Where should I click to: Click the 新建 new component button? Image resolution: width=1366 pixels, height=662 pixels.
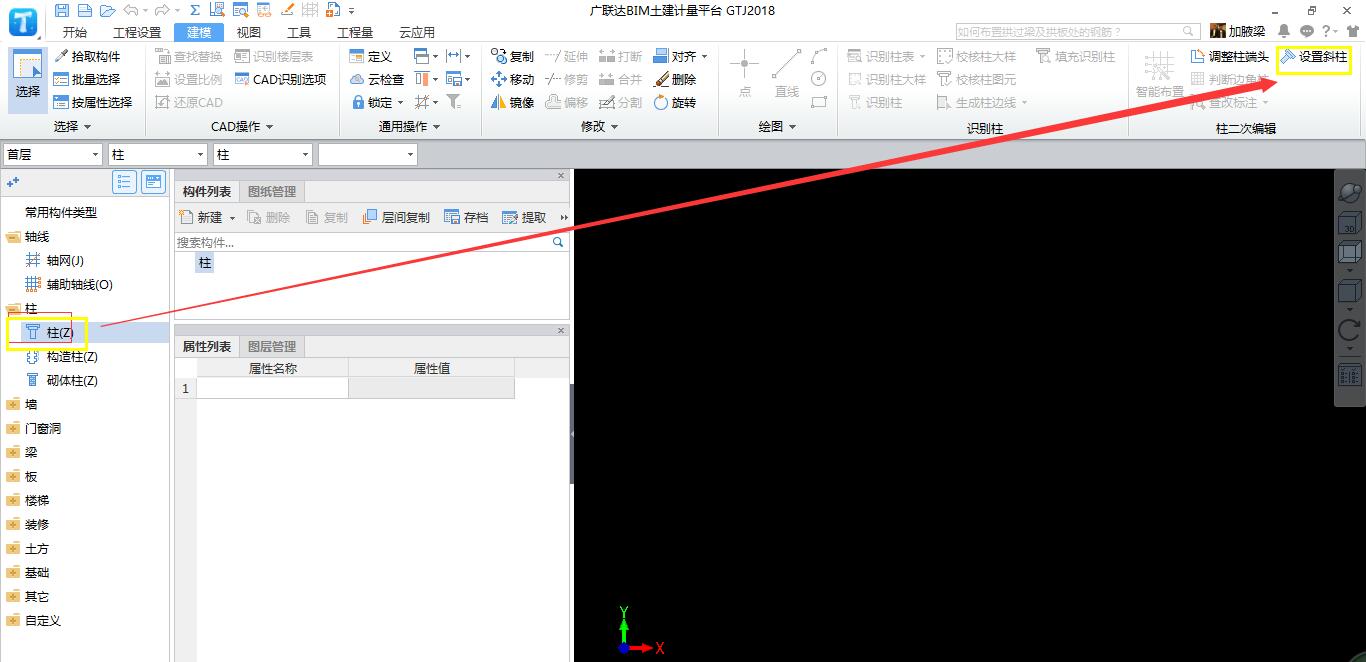coord(201,217)
